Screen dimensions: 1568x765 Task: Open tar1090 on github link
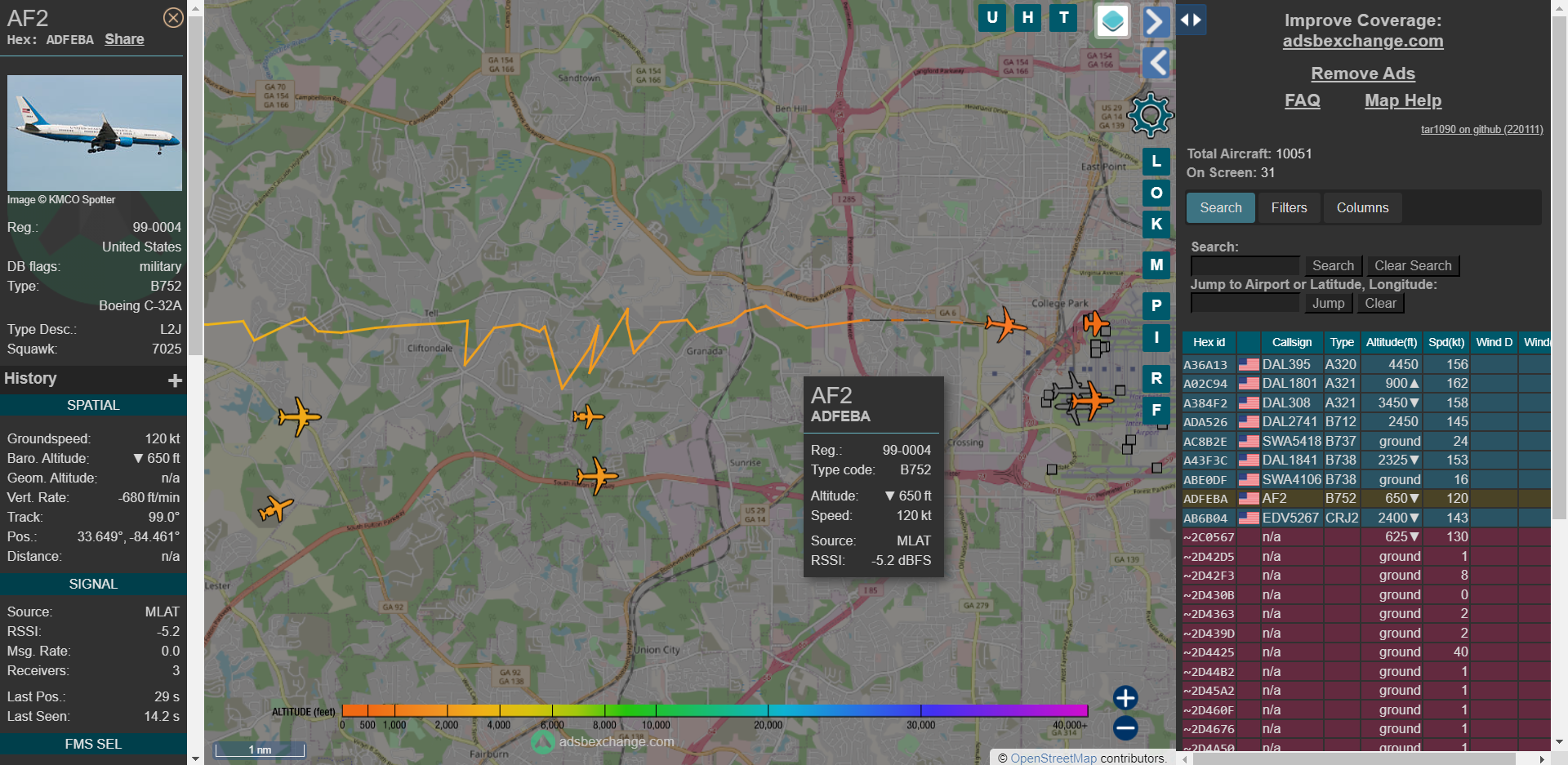tap(1481, 129)
